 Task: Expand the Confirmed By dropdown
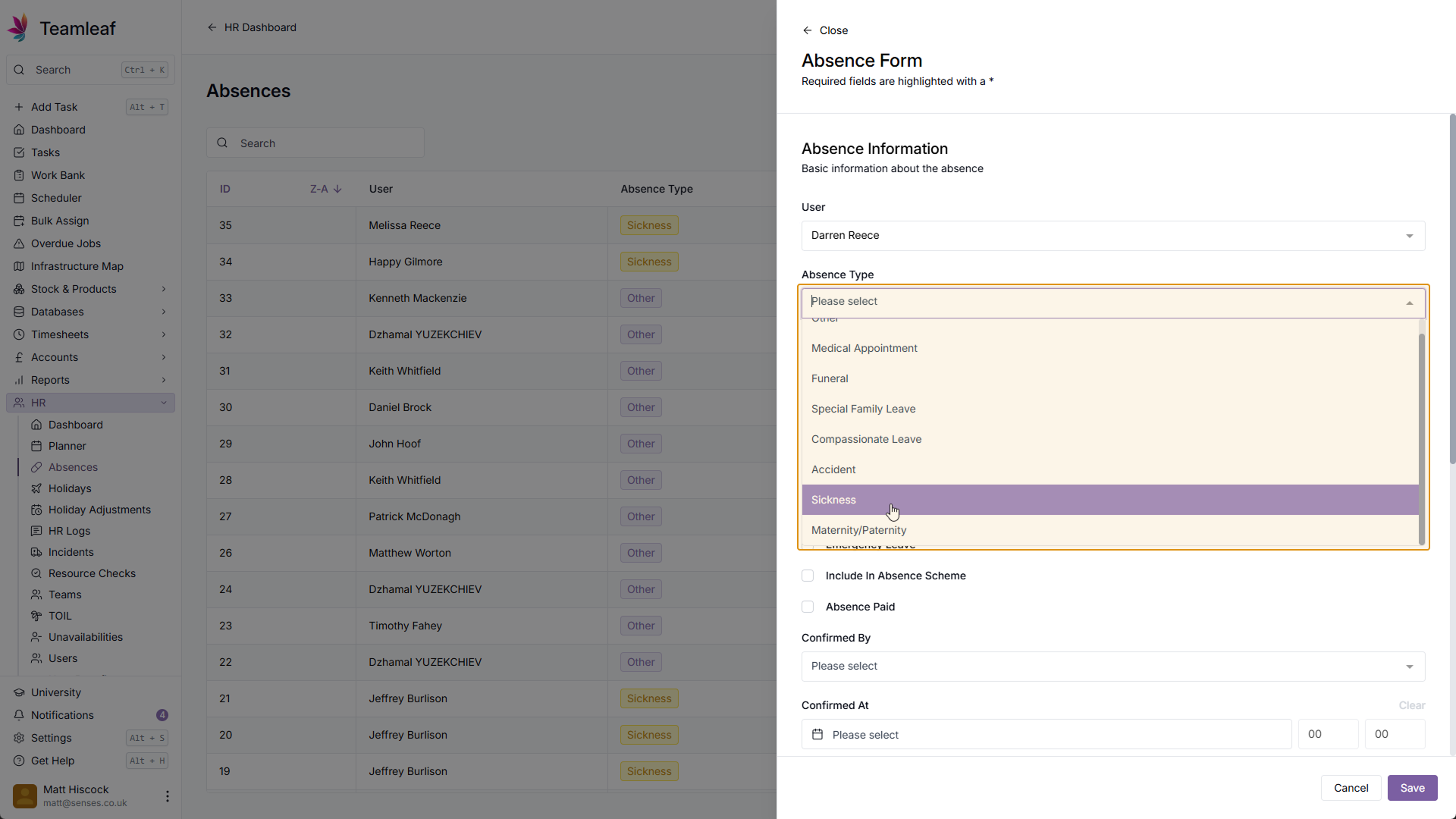[x=1112, y=666]
